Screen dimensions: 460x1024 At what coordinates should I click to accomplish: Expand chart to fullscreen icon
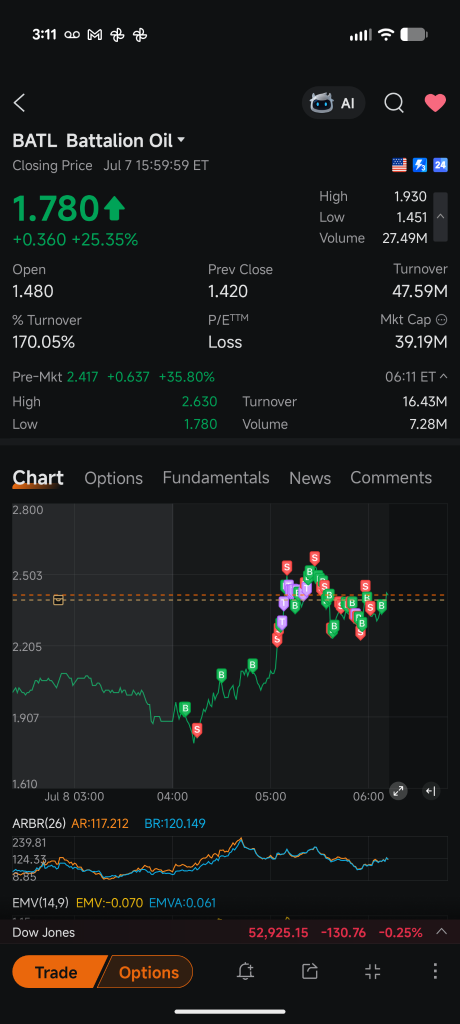pos(399,791)
